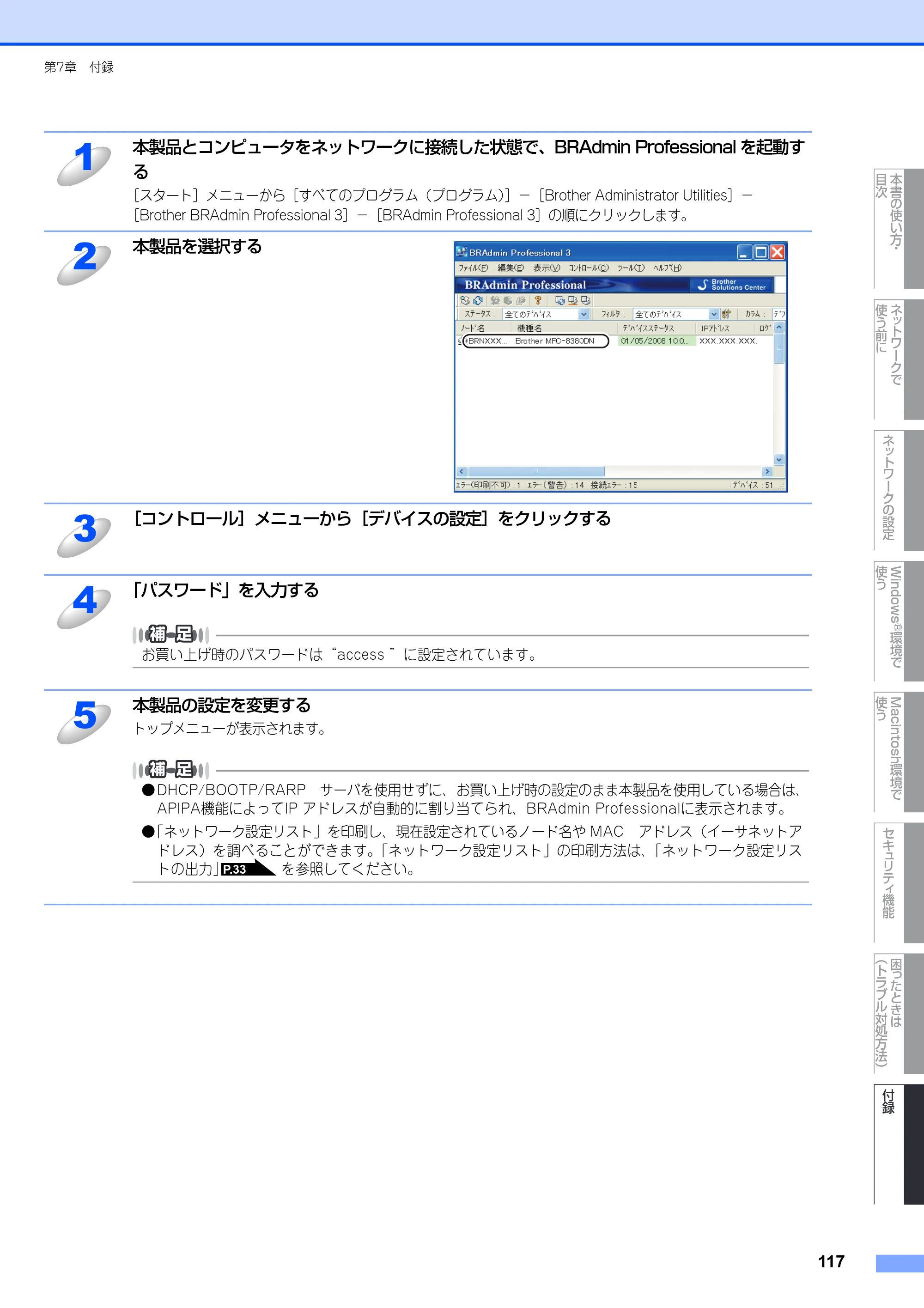Open the 編集(E) menu

(x=511, y=268)
